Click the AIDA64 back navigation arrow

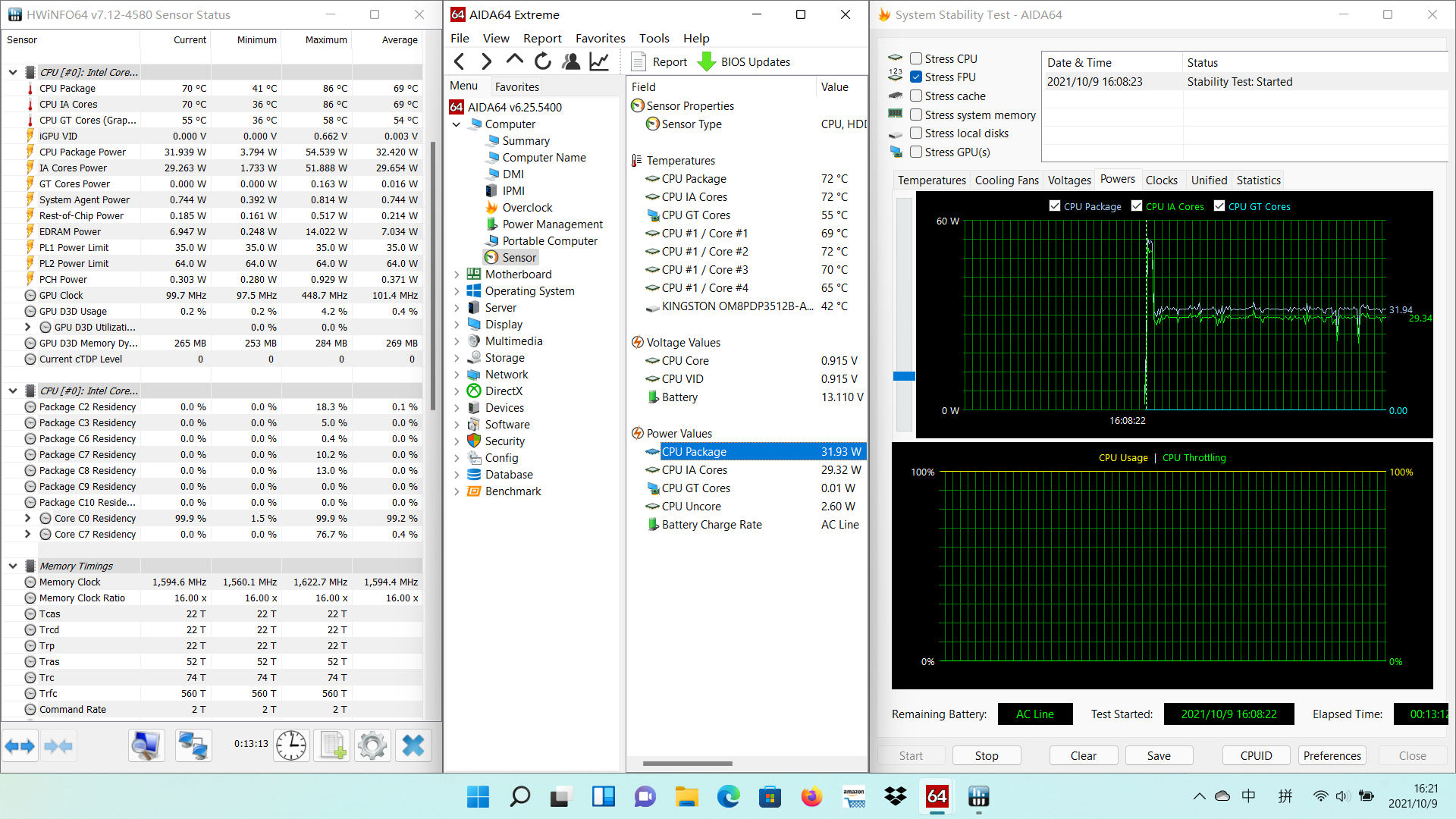point(460,61)
